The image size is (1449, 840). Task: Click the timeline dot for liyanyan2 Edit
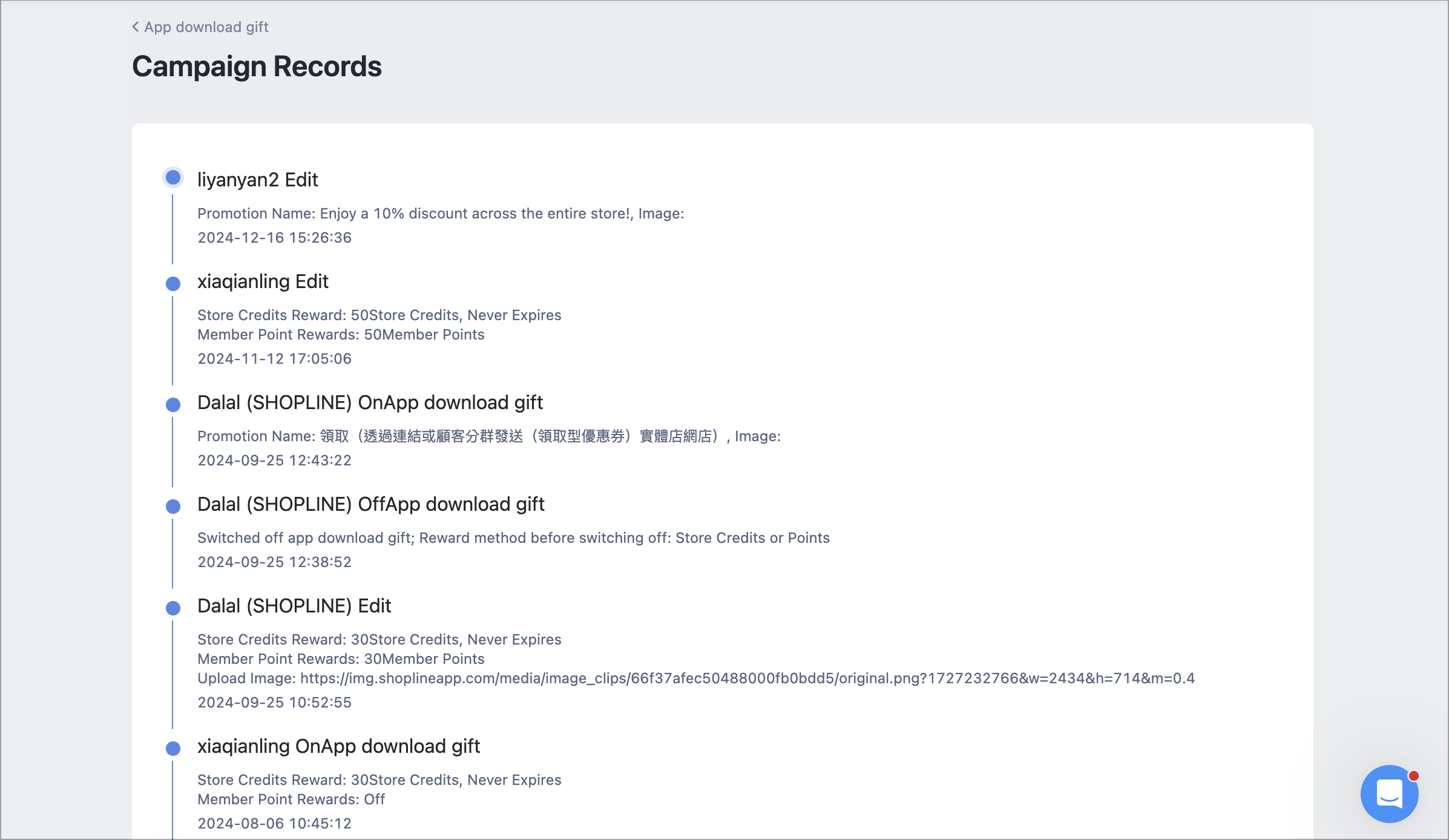pos(173,177)
